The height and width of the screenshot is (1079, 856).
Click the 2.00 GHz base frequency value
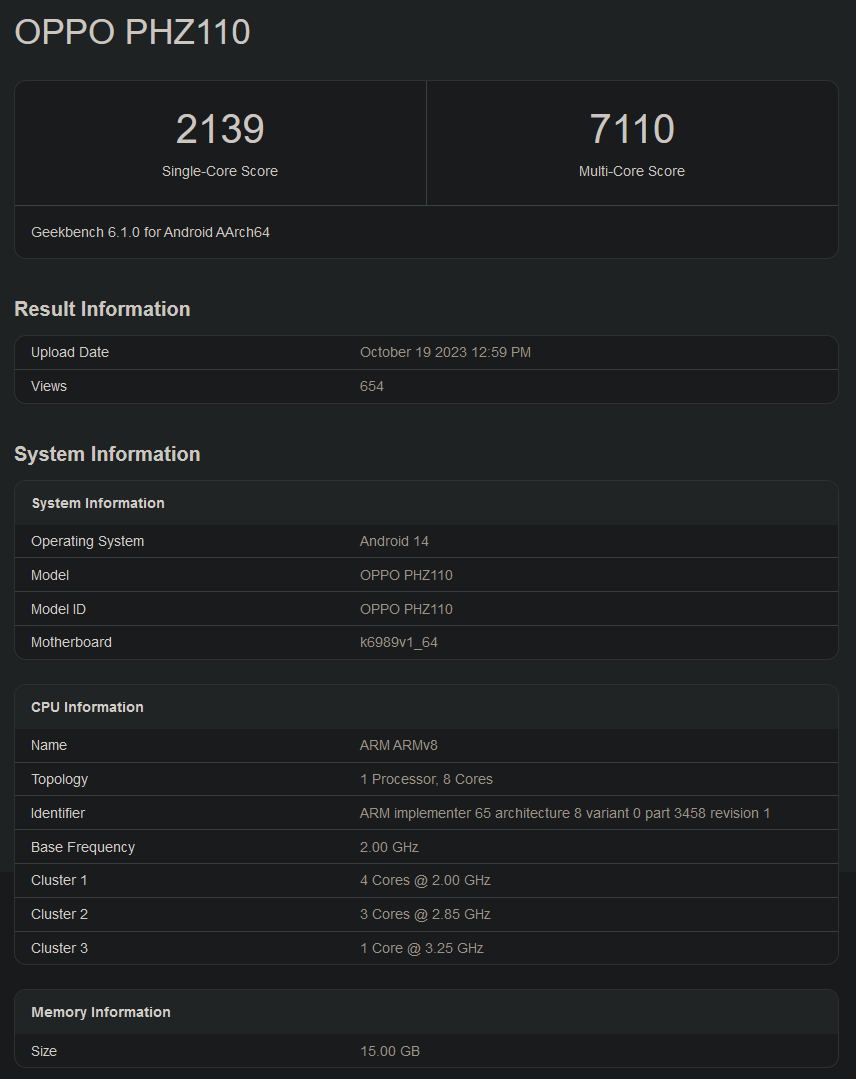tap(389, 847)
